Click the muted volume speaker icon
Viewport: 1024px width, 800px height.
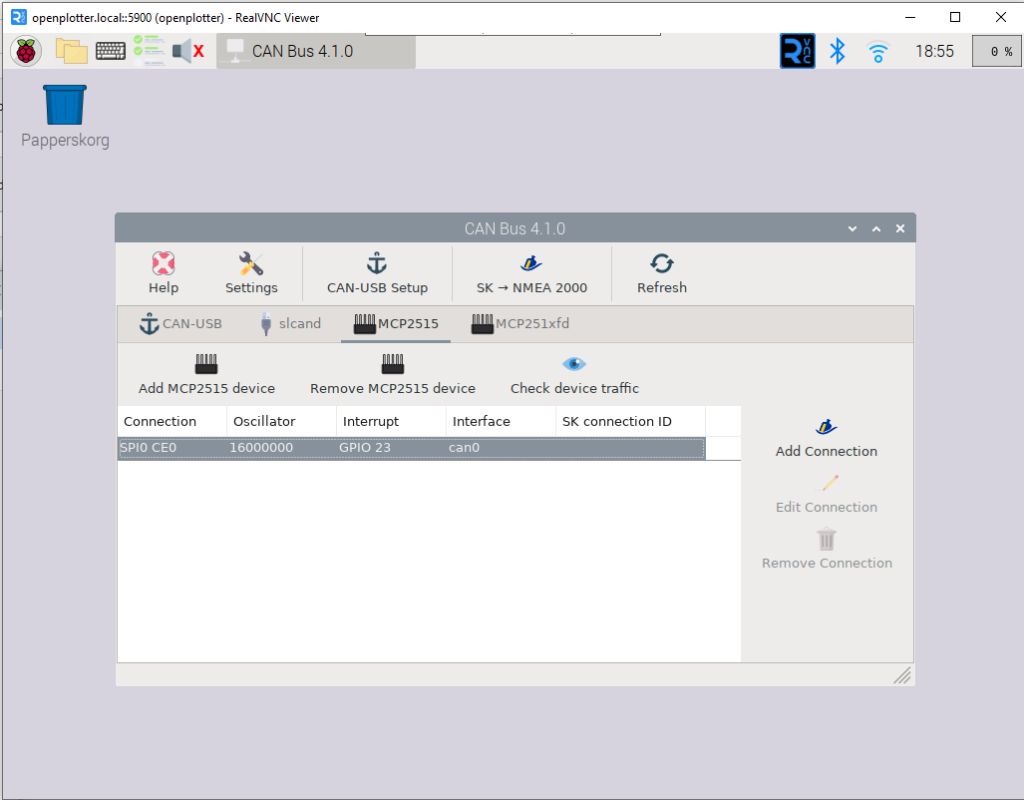pos(187,51)
